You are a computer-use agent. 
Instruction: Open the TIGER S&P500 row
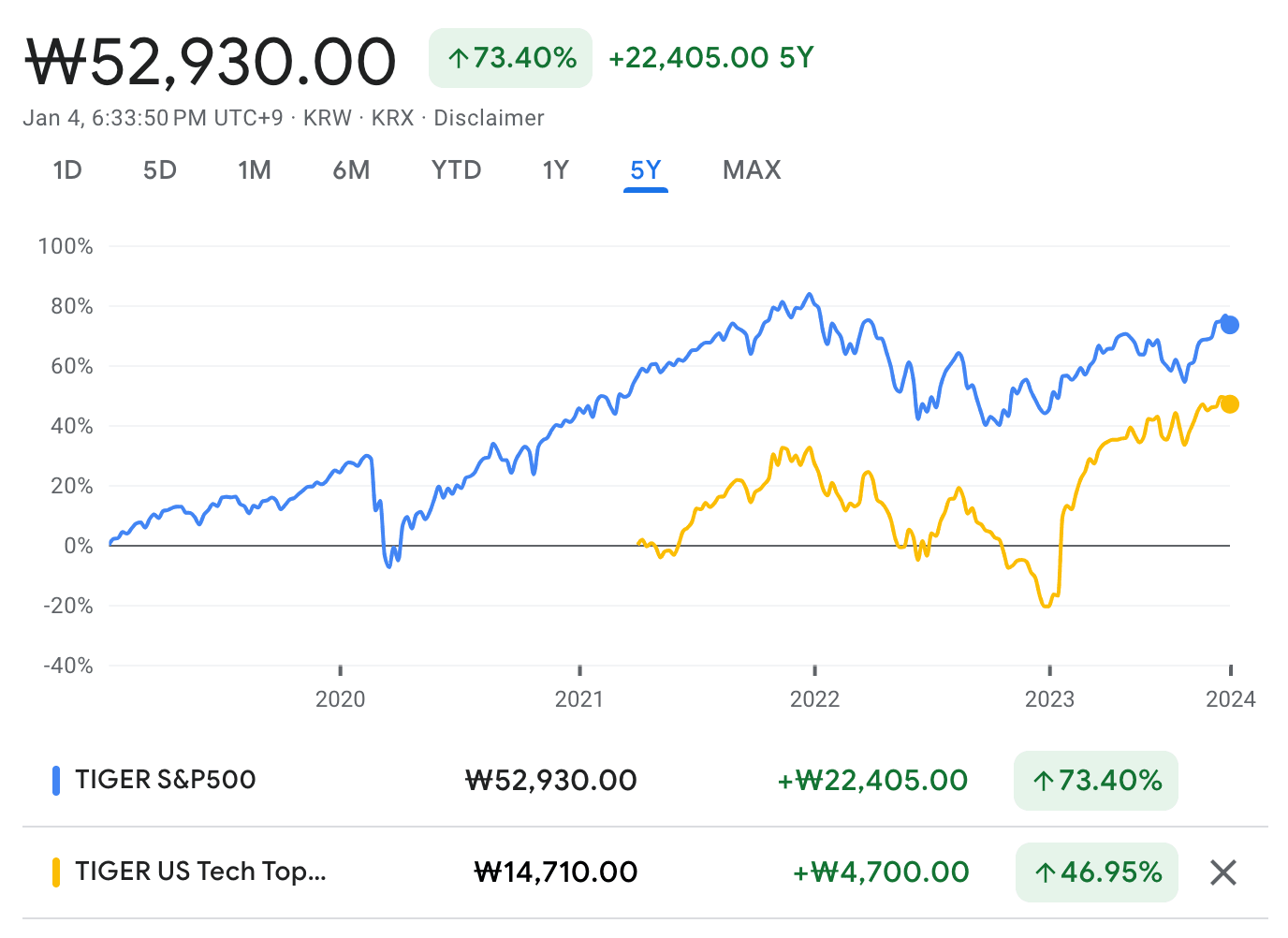pos(166,780)
